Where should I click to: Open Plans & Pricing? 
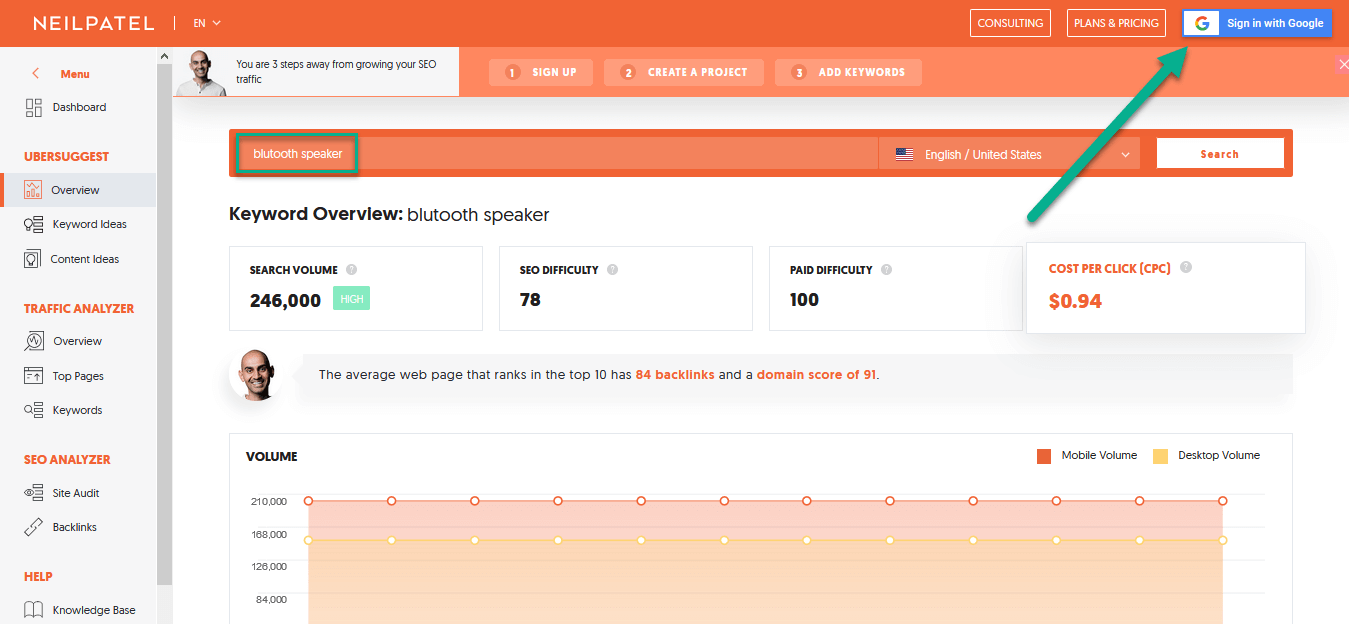pyautogui.click(x=1116, y=23)
